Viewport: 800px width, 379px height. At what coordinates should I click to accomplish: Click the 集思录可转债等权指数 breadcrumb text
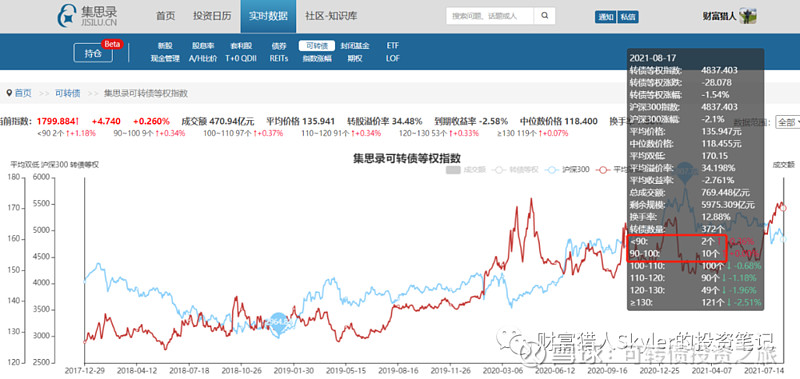click(x=146, y=93)
